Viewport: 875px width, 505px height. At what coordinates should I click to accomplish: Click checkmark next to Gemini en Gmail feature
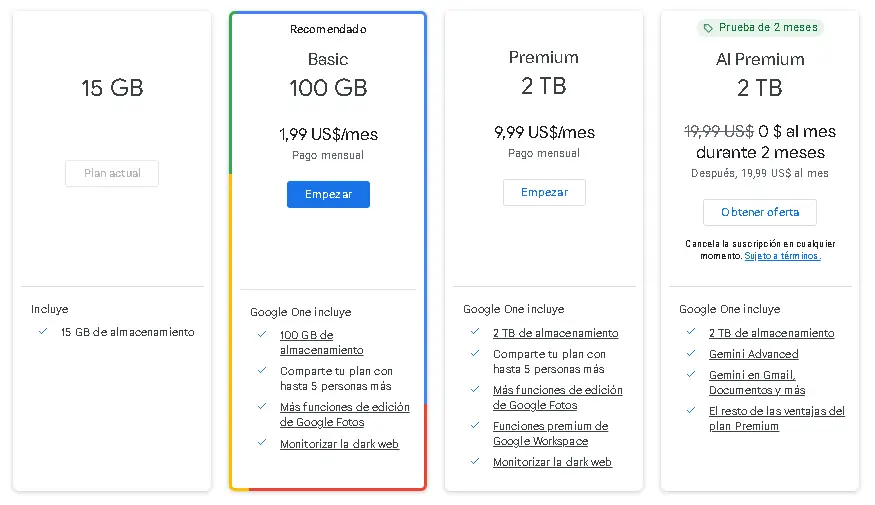(x=690, y=375)
